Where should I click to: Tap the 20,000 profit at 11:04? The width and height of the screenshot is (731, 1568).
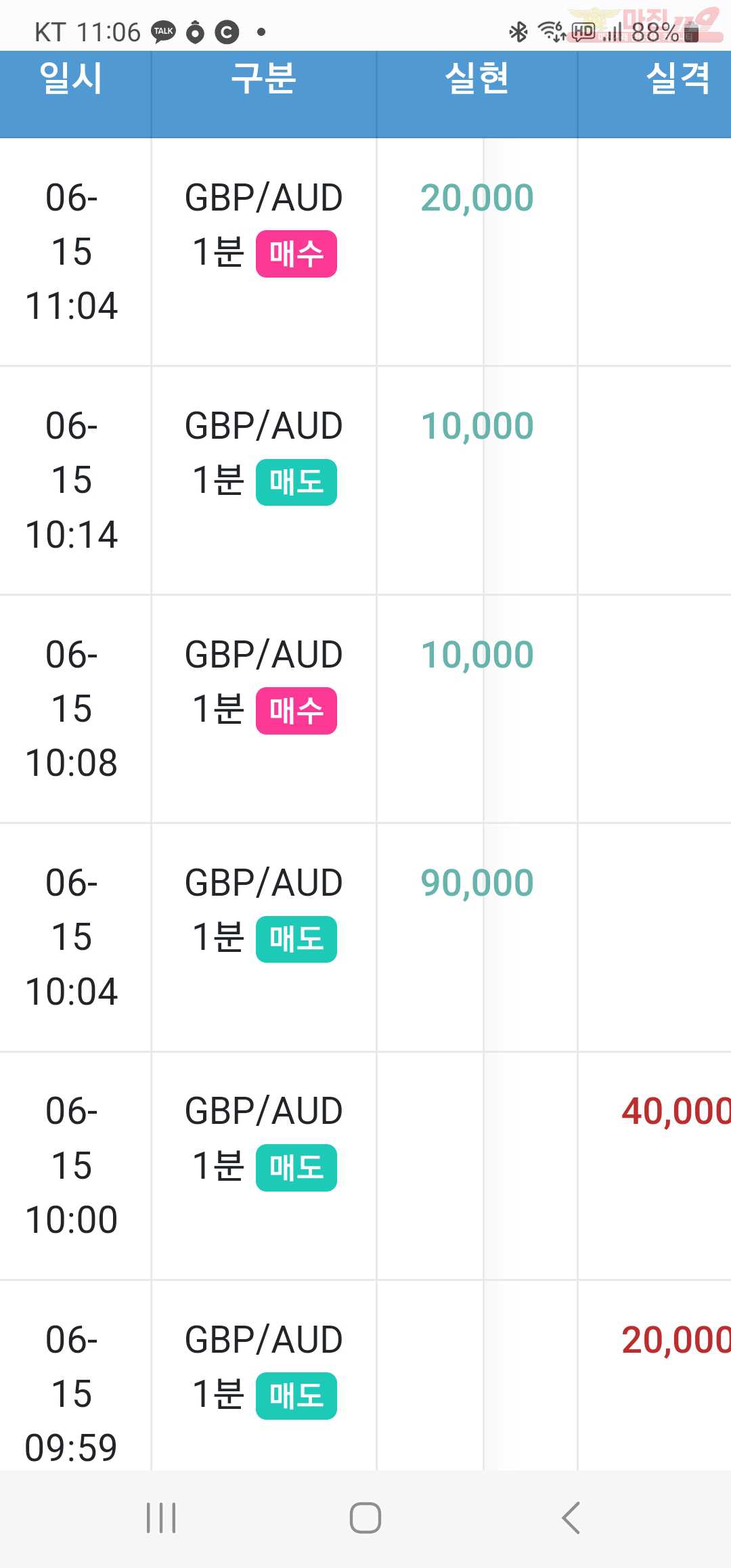pos(477,198)
